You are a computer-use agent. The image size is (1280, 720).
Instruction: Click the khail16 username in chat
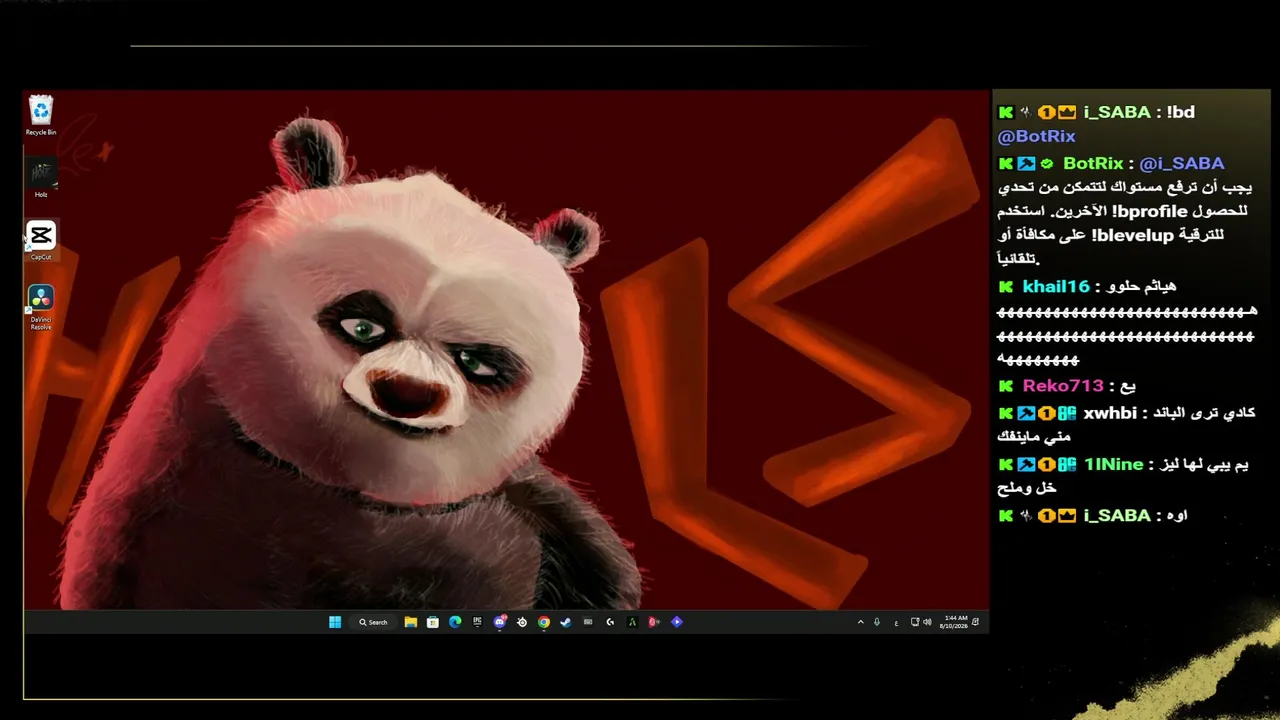click(x=1055, y=286)
